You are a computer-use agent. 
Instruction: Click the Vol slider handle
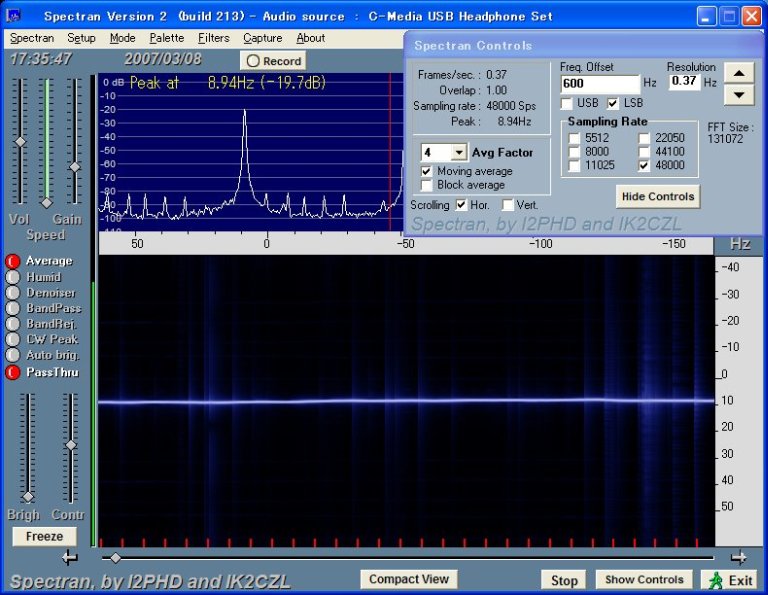click(x=20, y=142)
